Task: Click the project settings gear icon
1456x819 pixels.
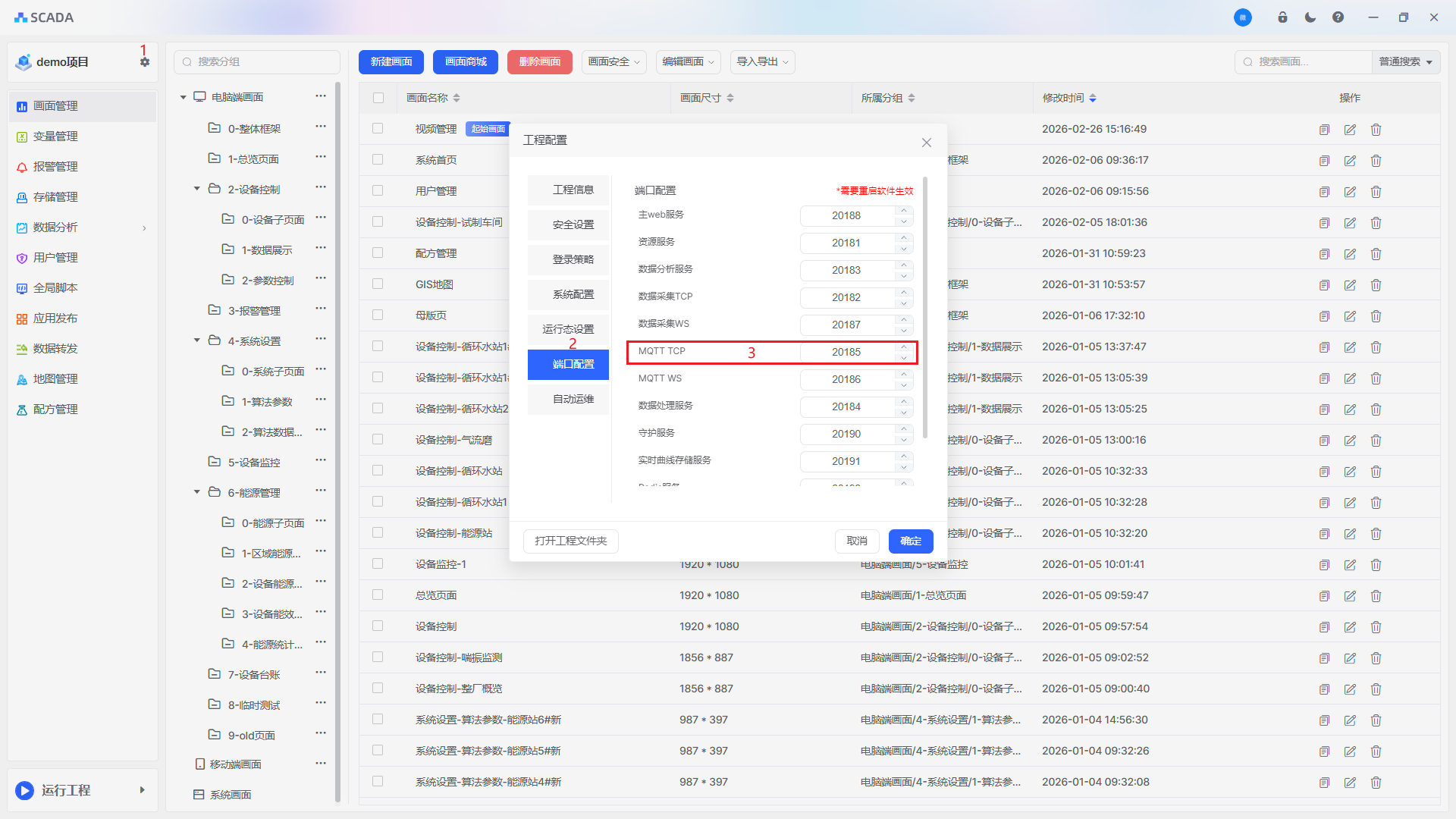Action: (145, 62)
